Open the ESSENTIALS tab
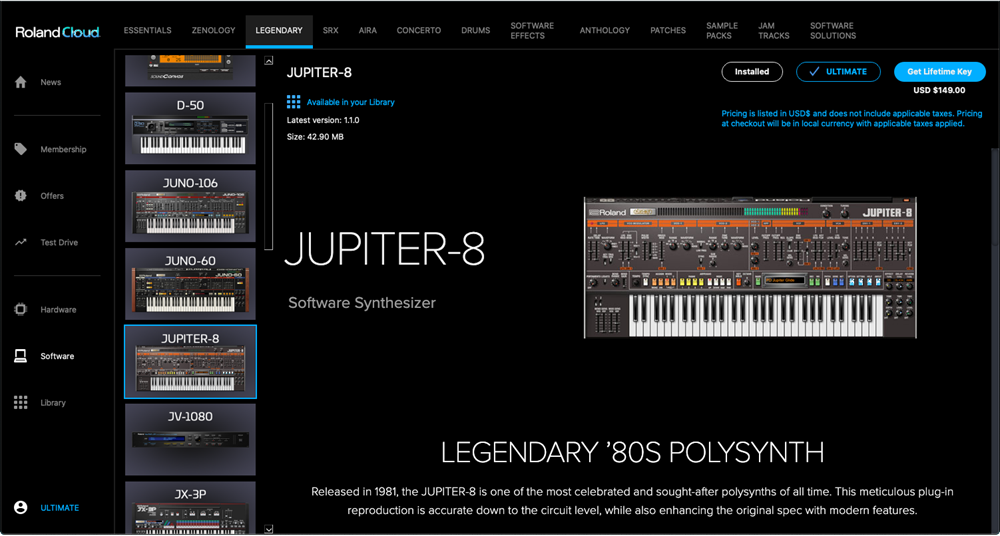Image resolution: width=1000 pixels, height=536 pixels. point(147,31)
